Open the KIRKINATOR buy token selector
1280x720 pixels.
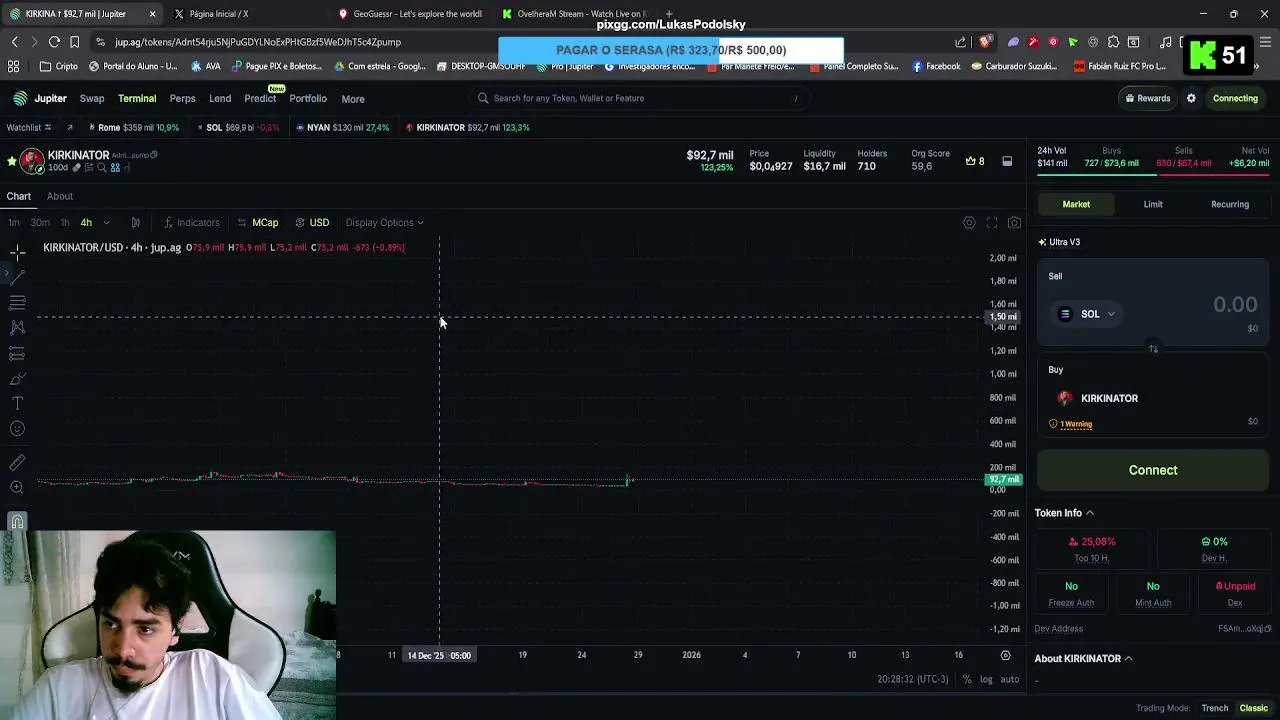[1097, 398]
